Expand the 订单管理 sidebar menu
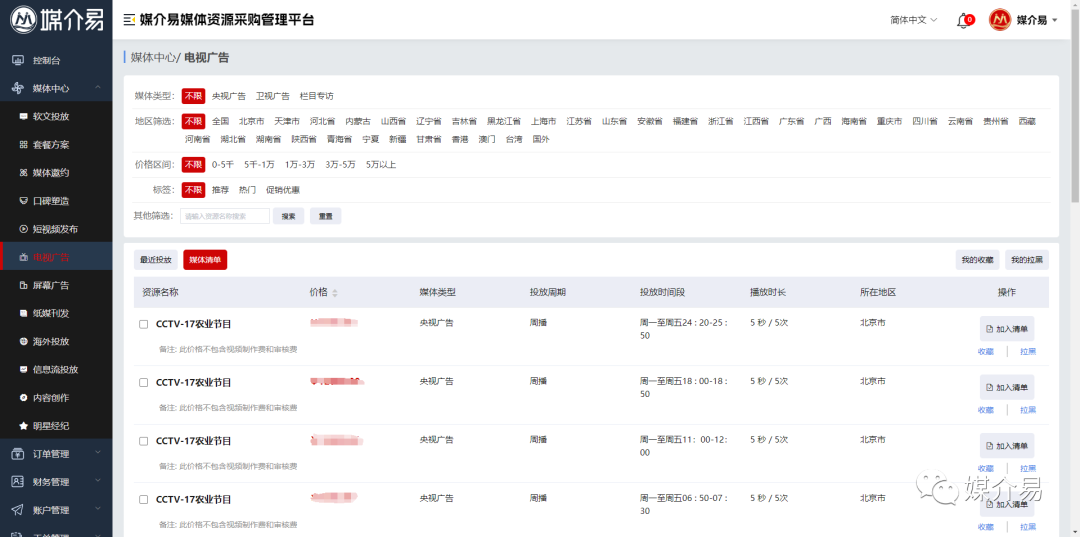1080x537 pixels. pos(55,454)
